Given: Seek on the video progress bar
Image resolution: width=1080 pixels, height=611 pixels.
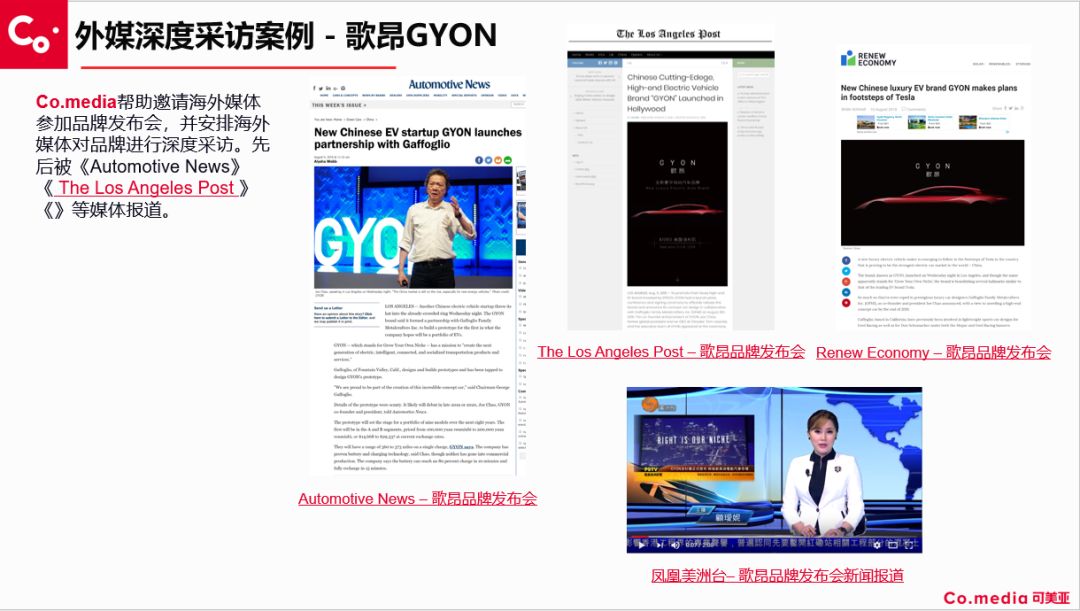Looking at the screenshot, I should (x=774, y=536).
